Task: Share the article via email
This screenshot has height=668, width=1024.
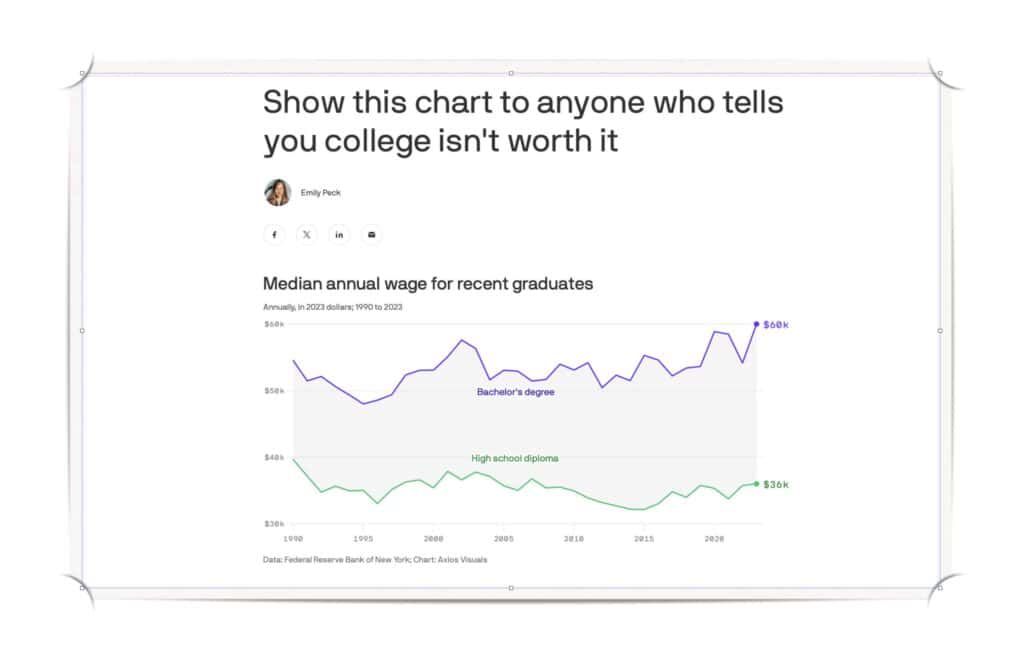Action: click(x=371, y=234)
